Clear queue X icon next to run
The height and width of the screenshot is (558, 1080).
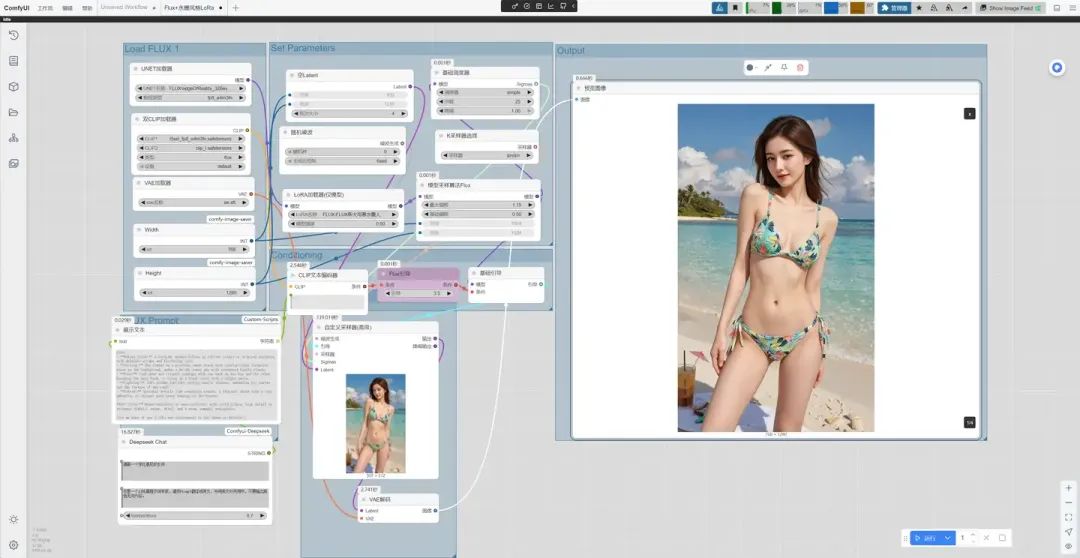pos(986,538)
